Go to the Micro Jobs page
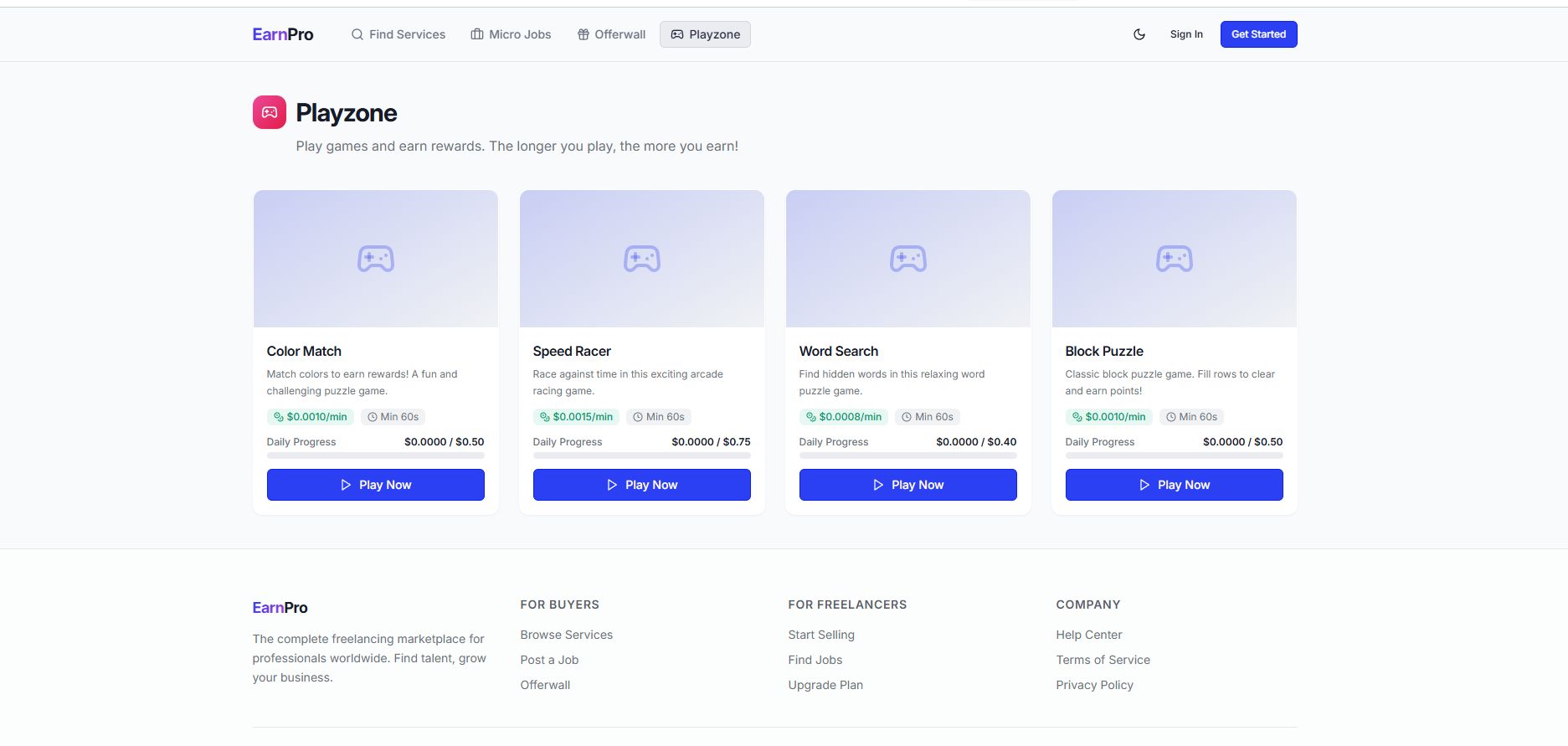The image size is (1568, 746). click(511, 34)
